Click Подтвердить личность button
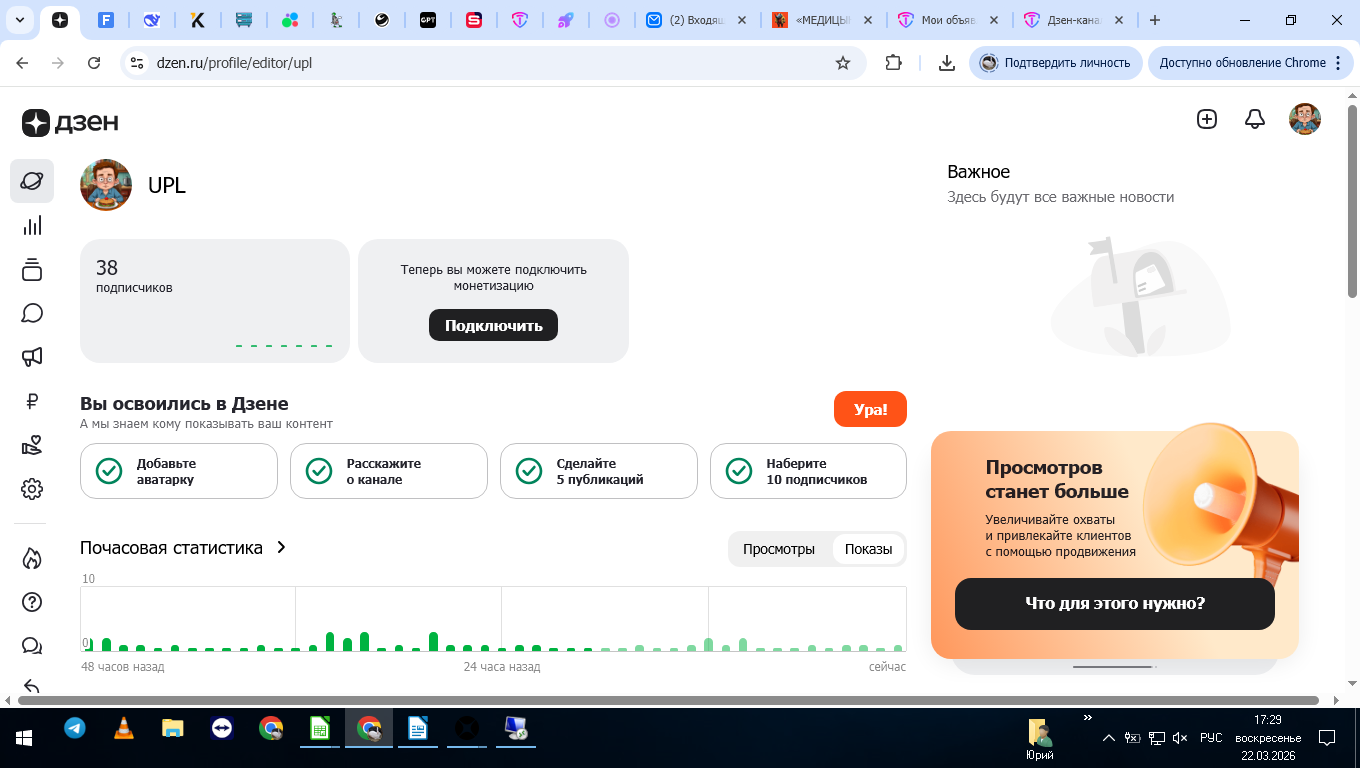1360x768 pixels. (1055, 62)
